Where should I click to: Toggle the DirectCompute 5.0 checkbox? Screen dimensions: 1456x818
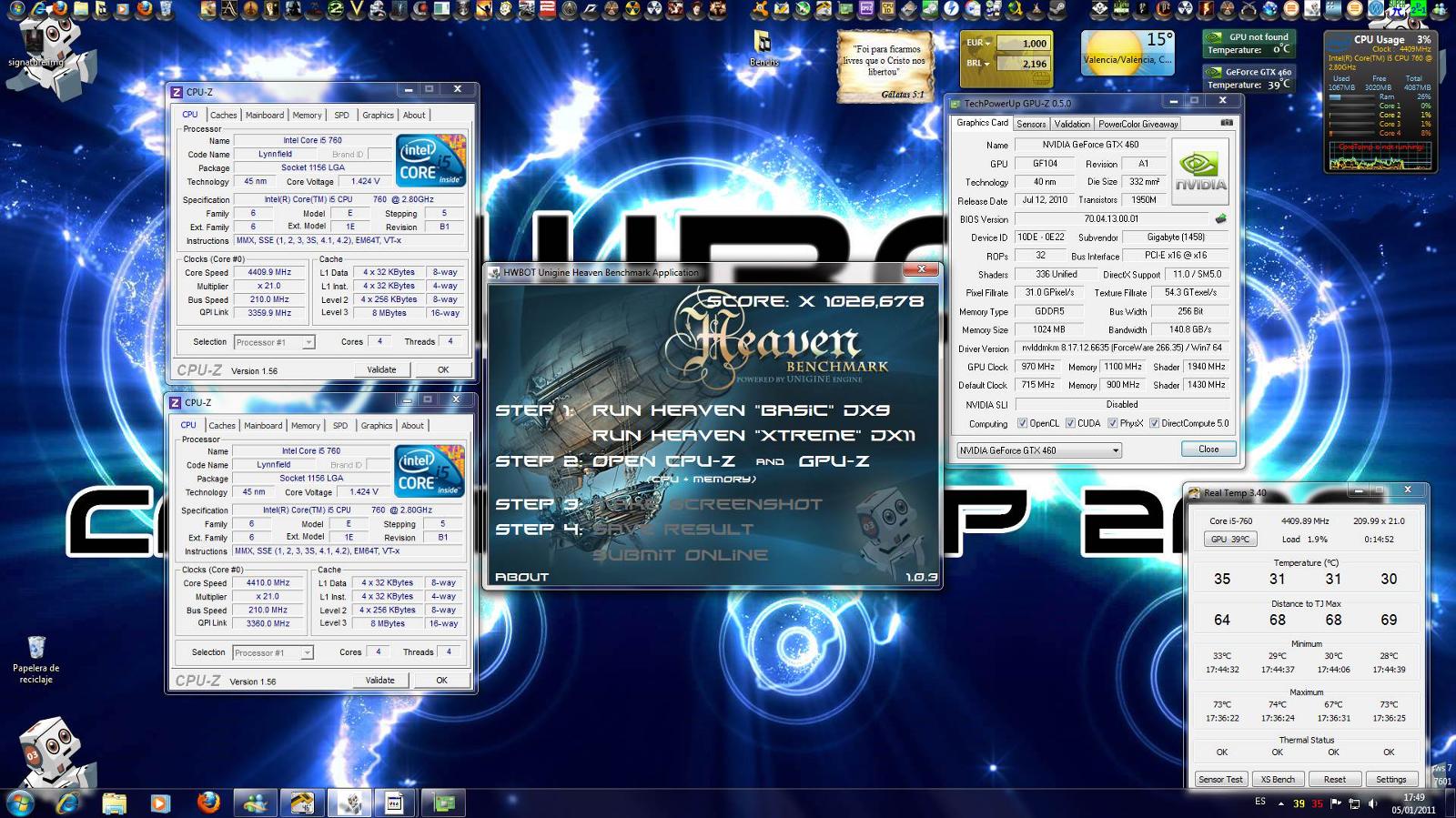(1155, 423)
